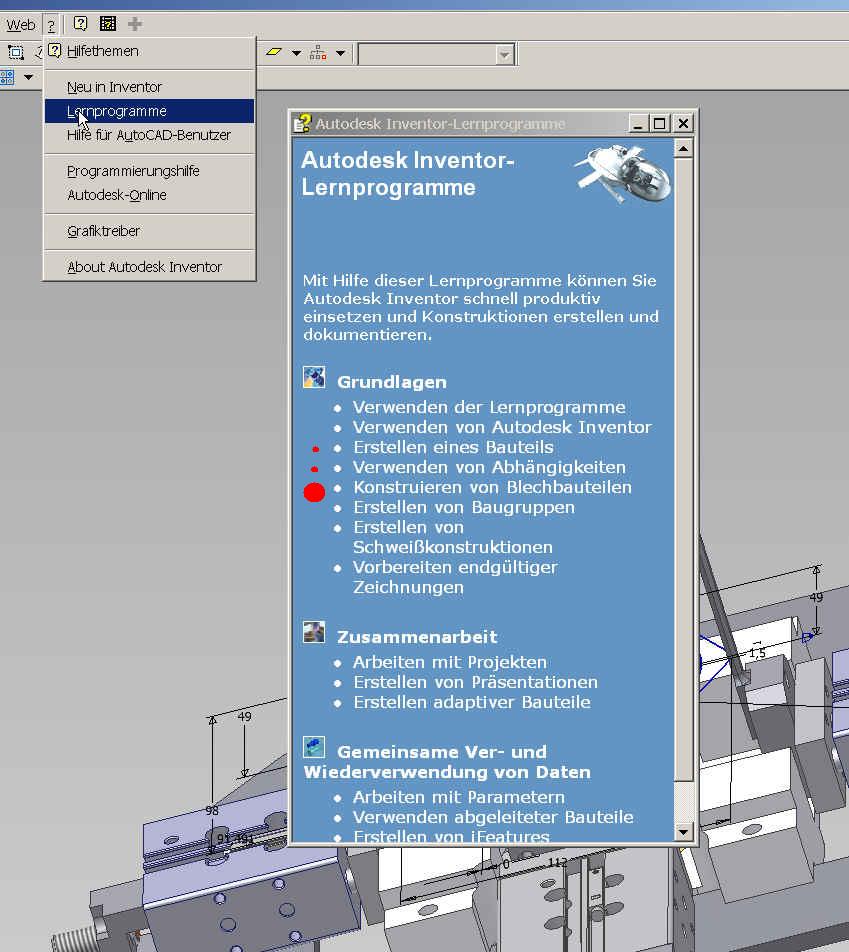Viewport: 849px width, 952px height.
Task: Click the hierarchy tree structure icon
Action: 318,53
